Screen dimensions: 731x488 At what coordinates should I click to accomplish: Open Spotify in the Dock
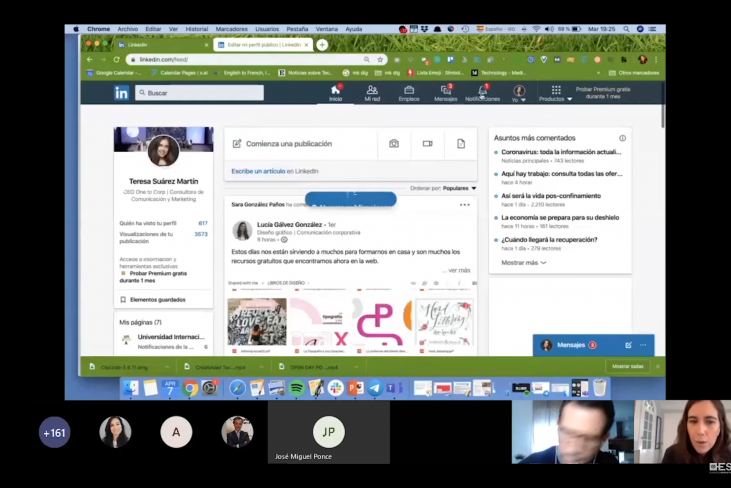pos(297,388)
